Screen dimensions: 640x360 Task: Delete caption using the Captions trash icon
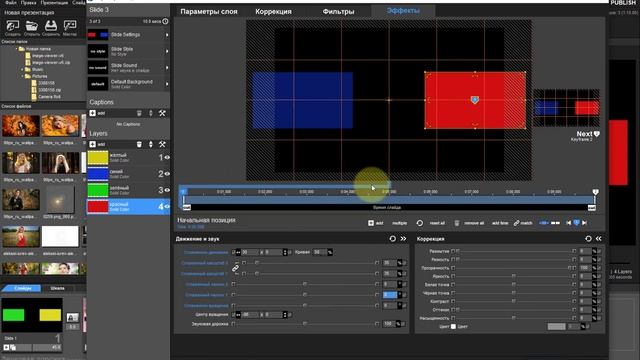139,113
